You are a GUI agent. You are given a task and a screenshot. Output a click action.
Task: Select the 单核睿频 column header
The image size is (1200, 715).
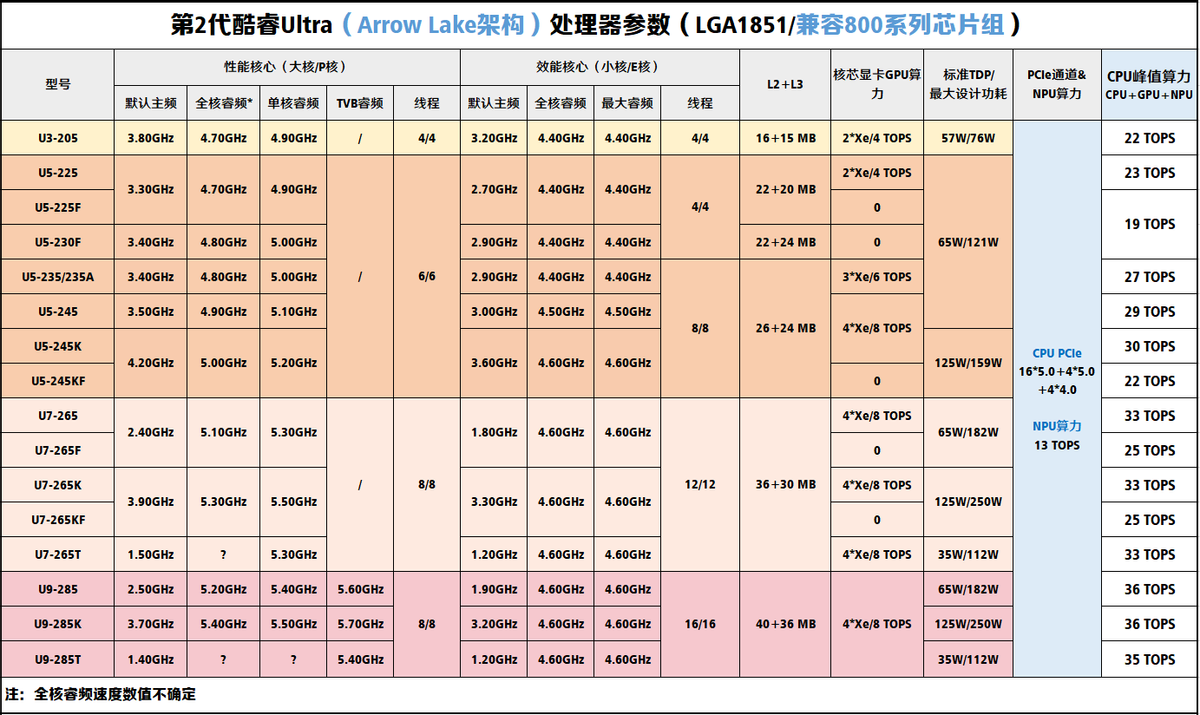pos(293,103)
